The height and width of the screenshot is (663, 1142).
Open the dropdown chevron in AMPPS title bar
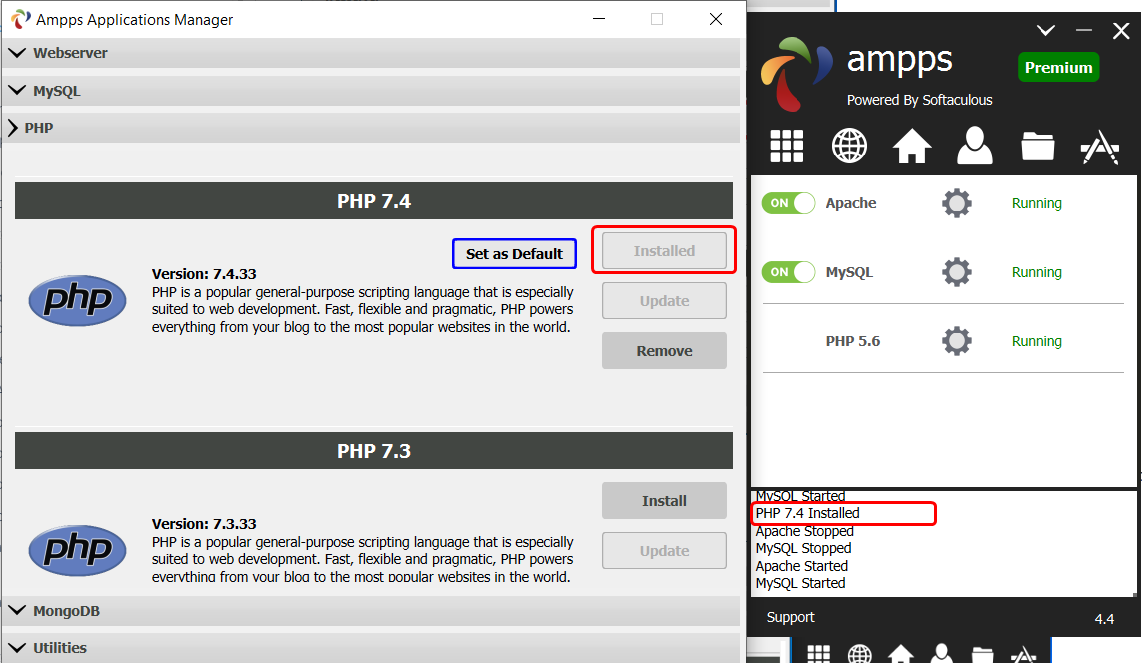1046,30
